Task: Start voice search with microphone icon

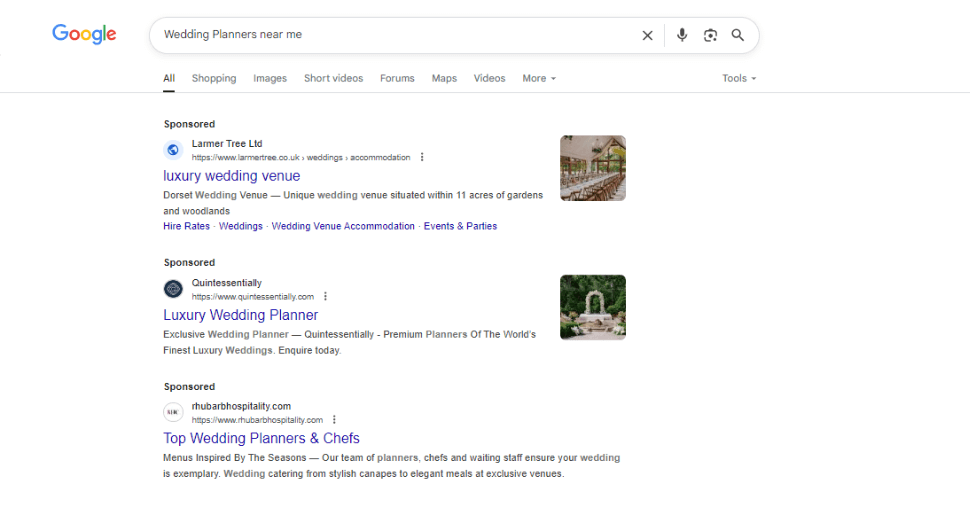Action: pos(682,35)
